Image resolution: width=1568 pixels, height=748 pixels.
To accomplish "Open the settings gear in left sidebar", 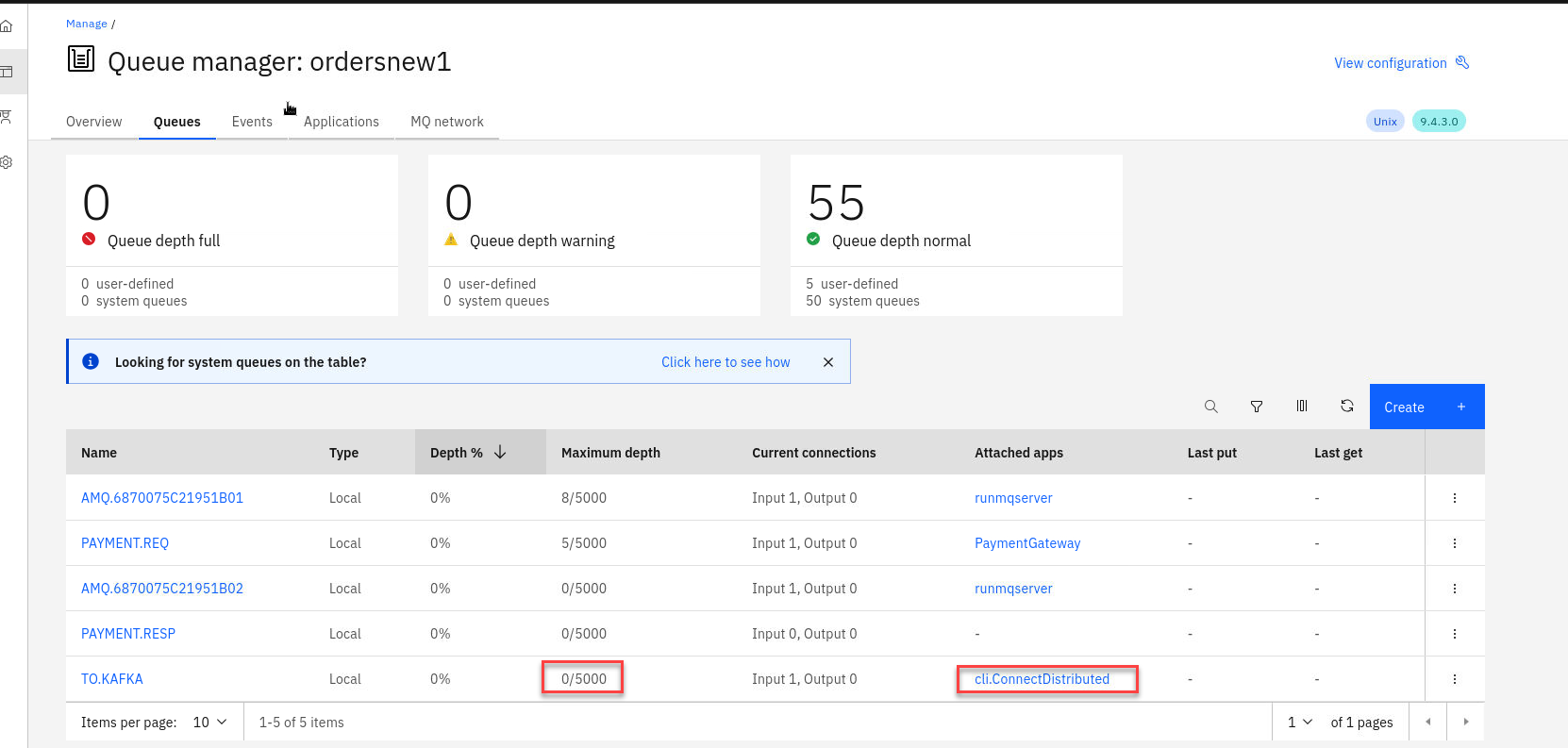I will coord(7,162).
